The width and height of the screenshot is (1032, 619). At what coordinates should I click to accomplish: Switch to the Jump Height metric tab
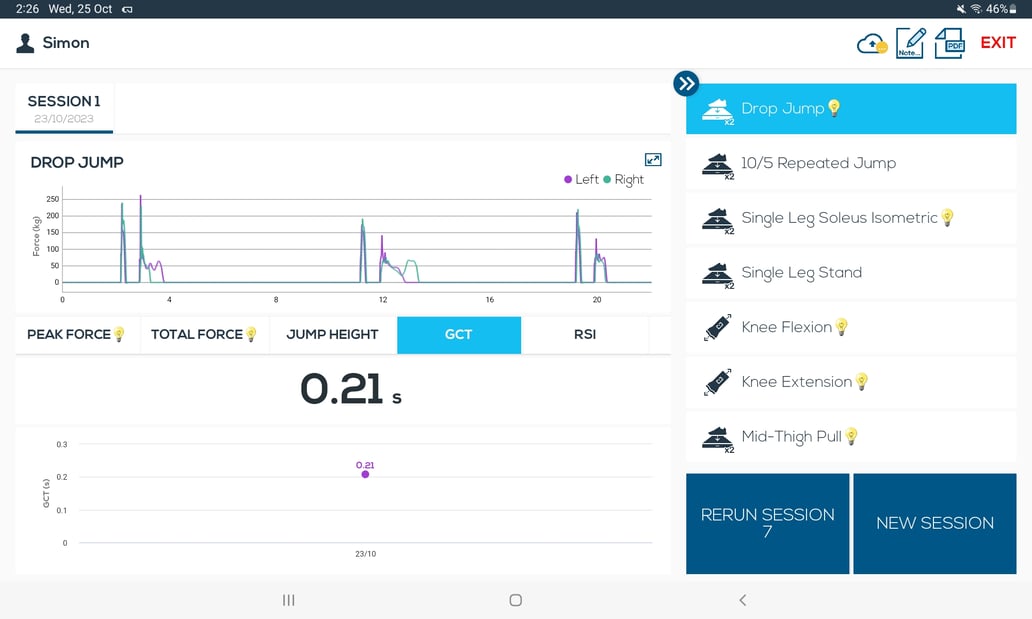(332, 335)
